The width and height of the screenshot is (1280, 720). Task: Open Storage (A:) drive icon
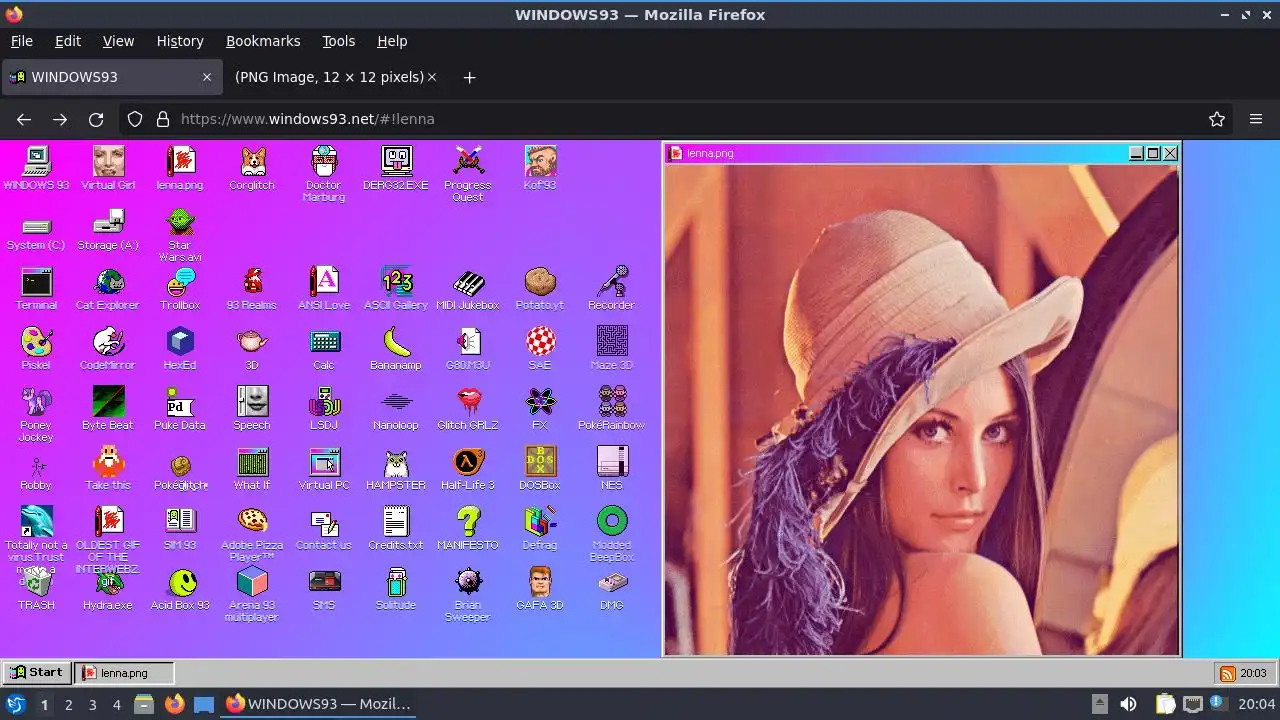[x=108, y=222]
